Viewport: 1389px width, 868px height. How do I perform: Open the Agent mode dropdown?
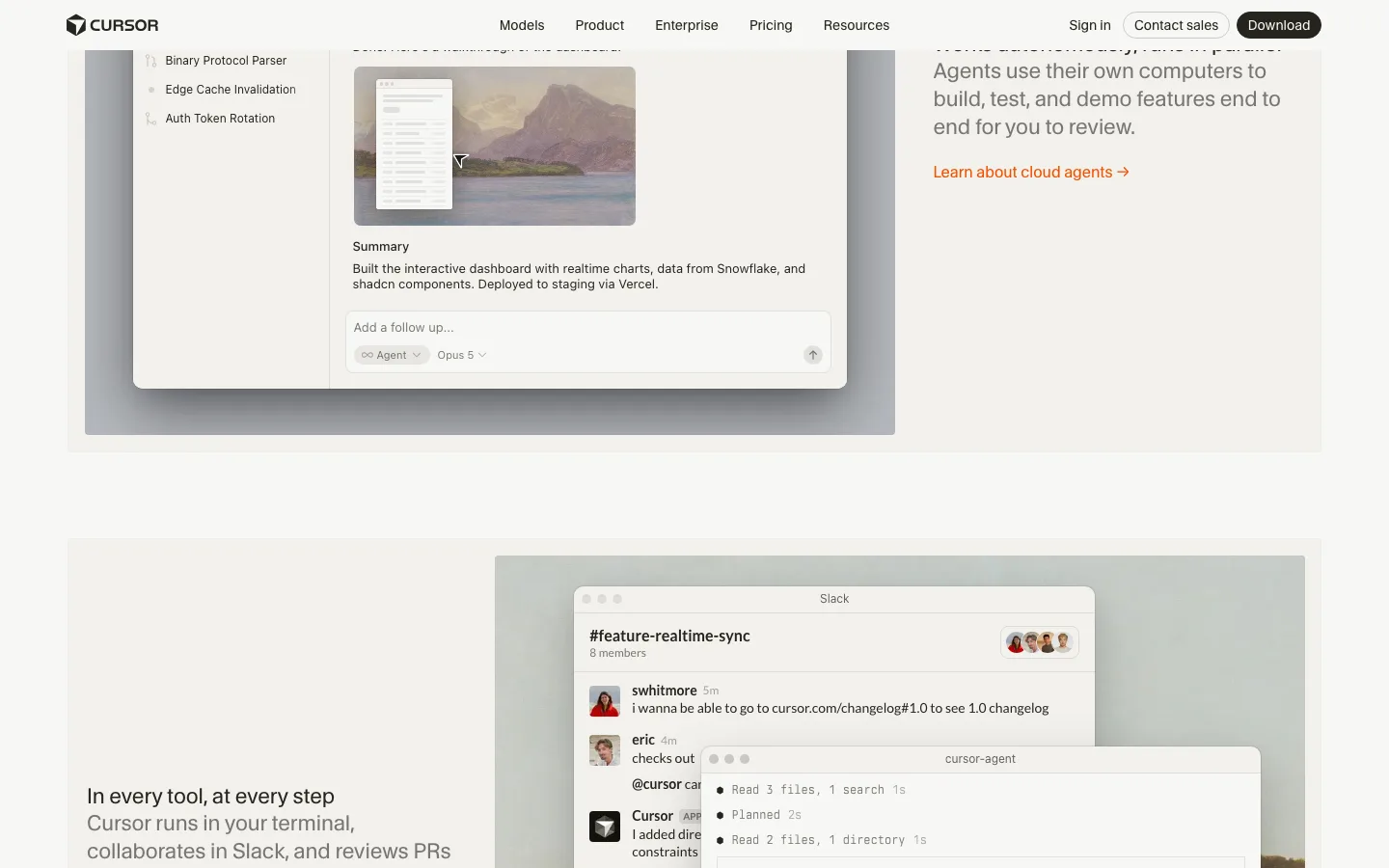(x=392, y=355)
